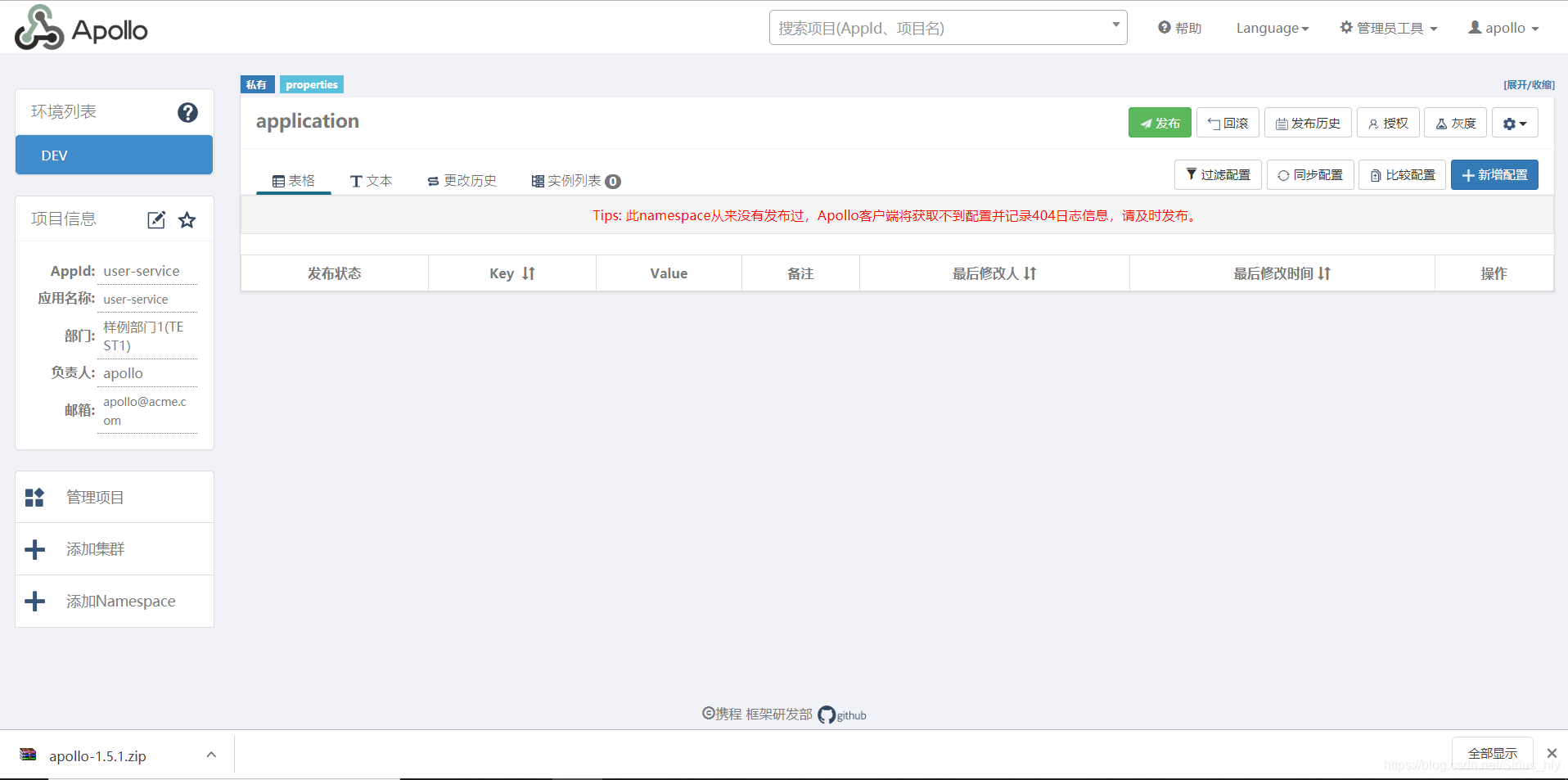Click the apollo-1.5.1.zip file icon
This screenshot has width=1568, height=780.
tap(28, 755)
